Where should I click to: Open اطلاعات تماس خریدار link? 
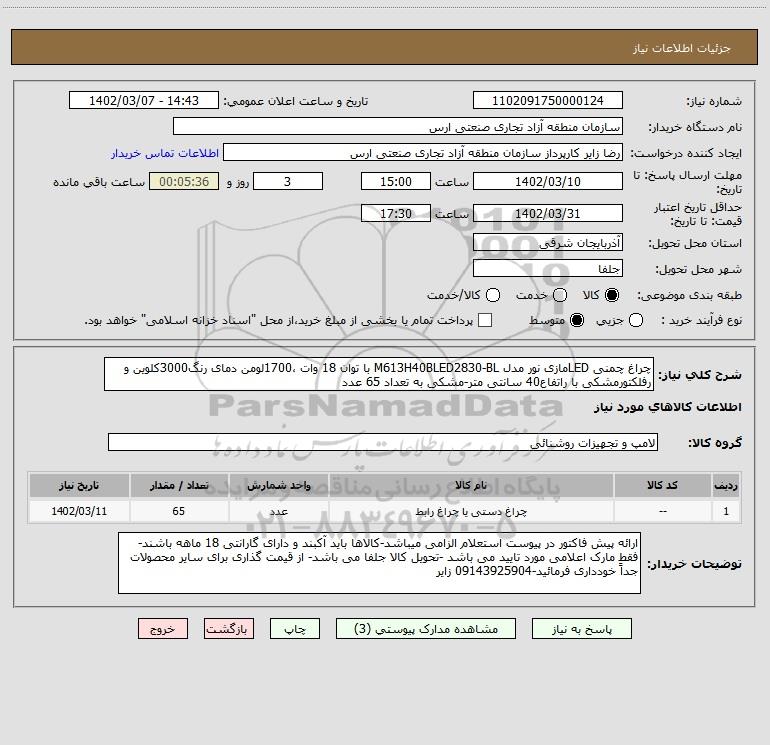coord(165,153)
